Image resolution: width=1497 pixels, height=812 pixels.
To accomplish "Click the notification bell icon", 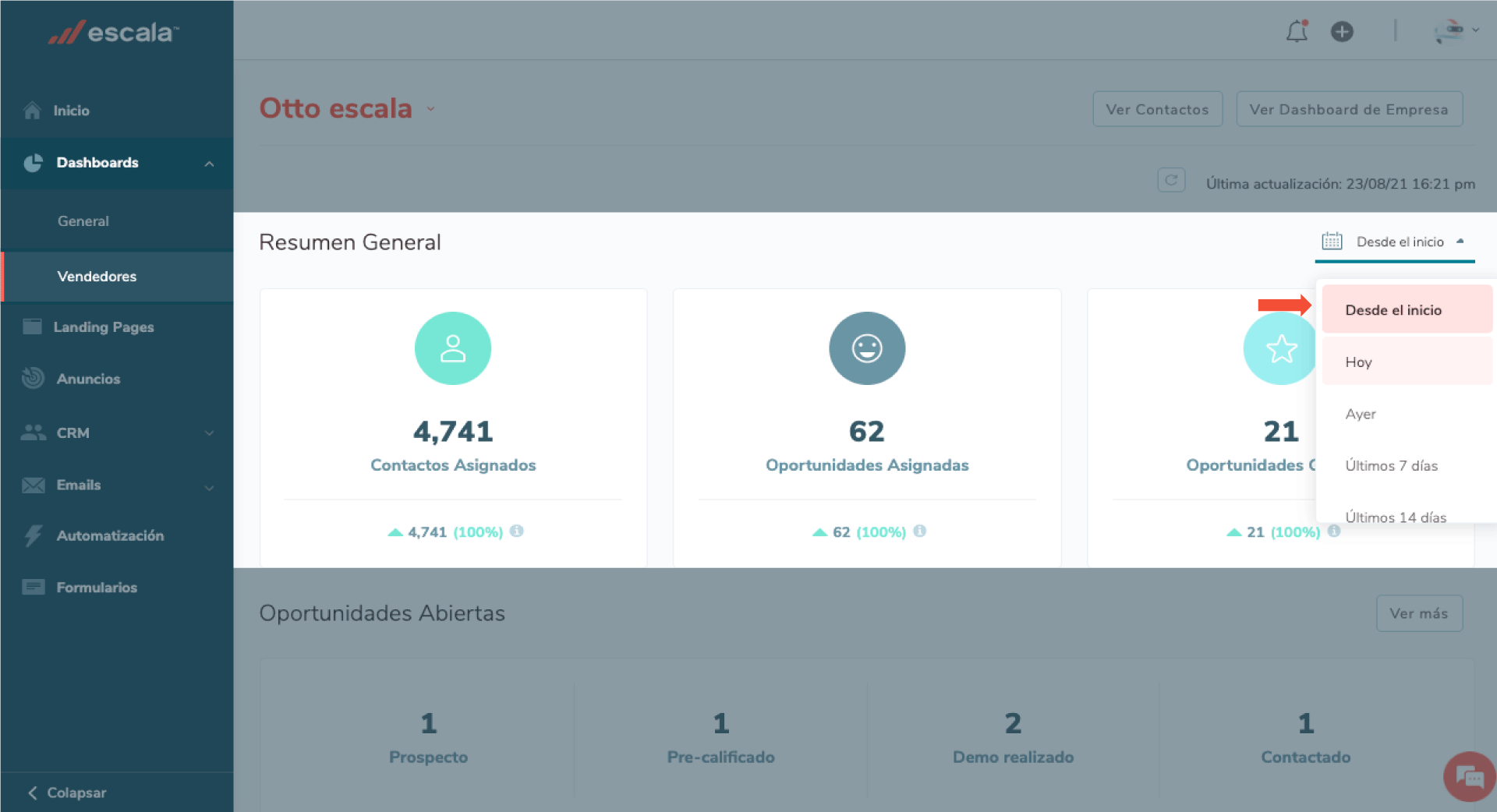I will pos(1297,32).
